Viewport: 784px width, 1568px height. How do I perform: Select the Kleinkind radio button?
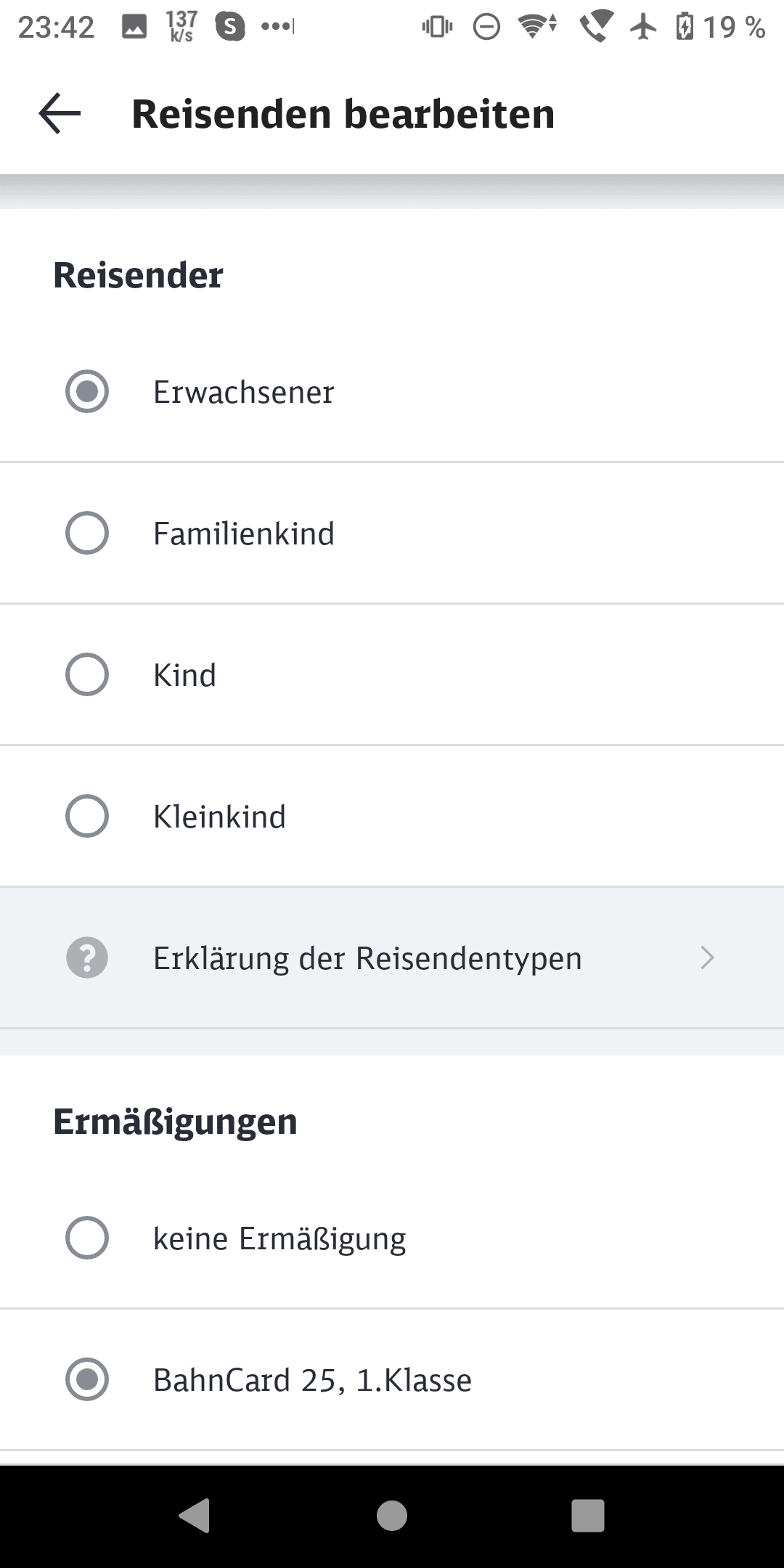pos(87,817)
